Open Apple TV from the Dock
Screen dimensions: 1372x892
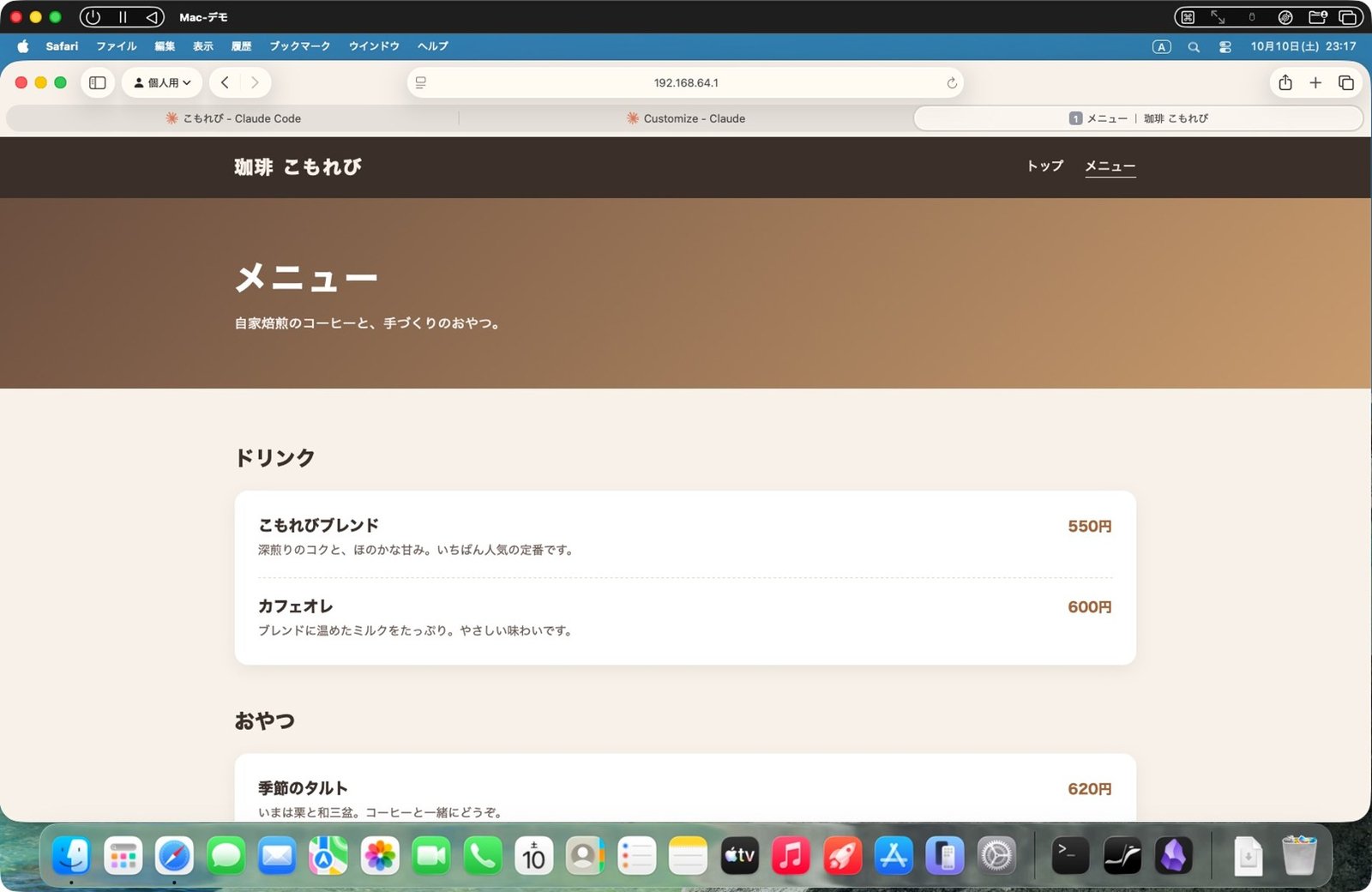pyautogui.click(x=739, y=855)
